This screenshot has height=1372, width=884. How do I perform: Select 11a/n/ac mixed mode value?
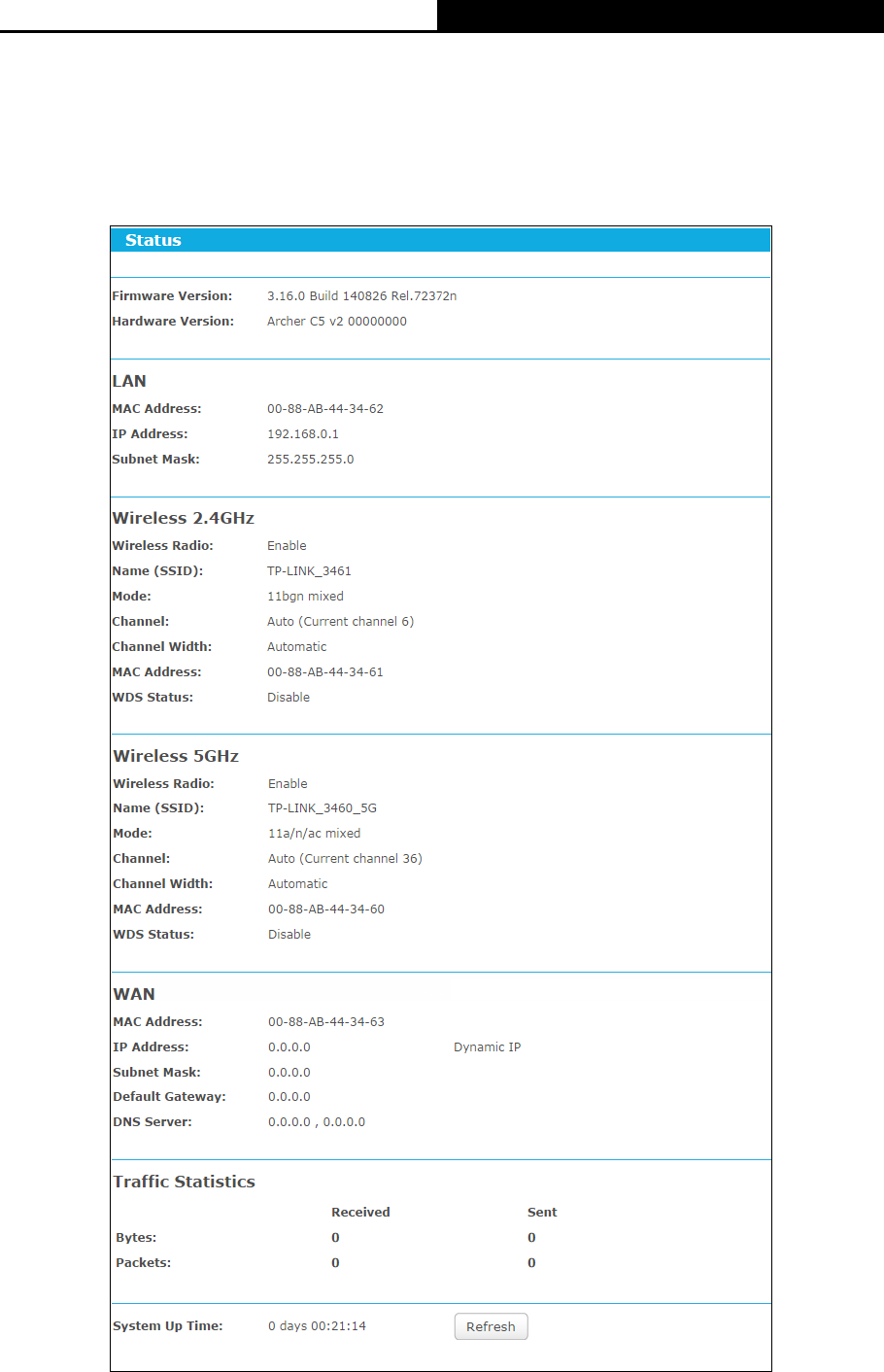tap(315, 834)
